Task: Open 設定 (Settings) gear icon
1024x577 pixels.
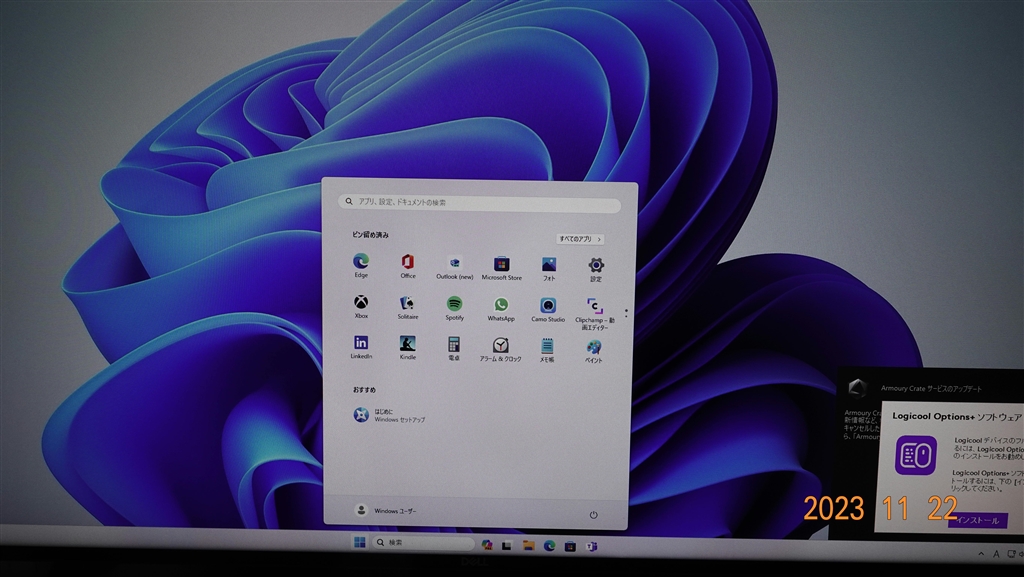Action: tap(596, 270)
